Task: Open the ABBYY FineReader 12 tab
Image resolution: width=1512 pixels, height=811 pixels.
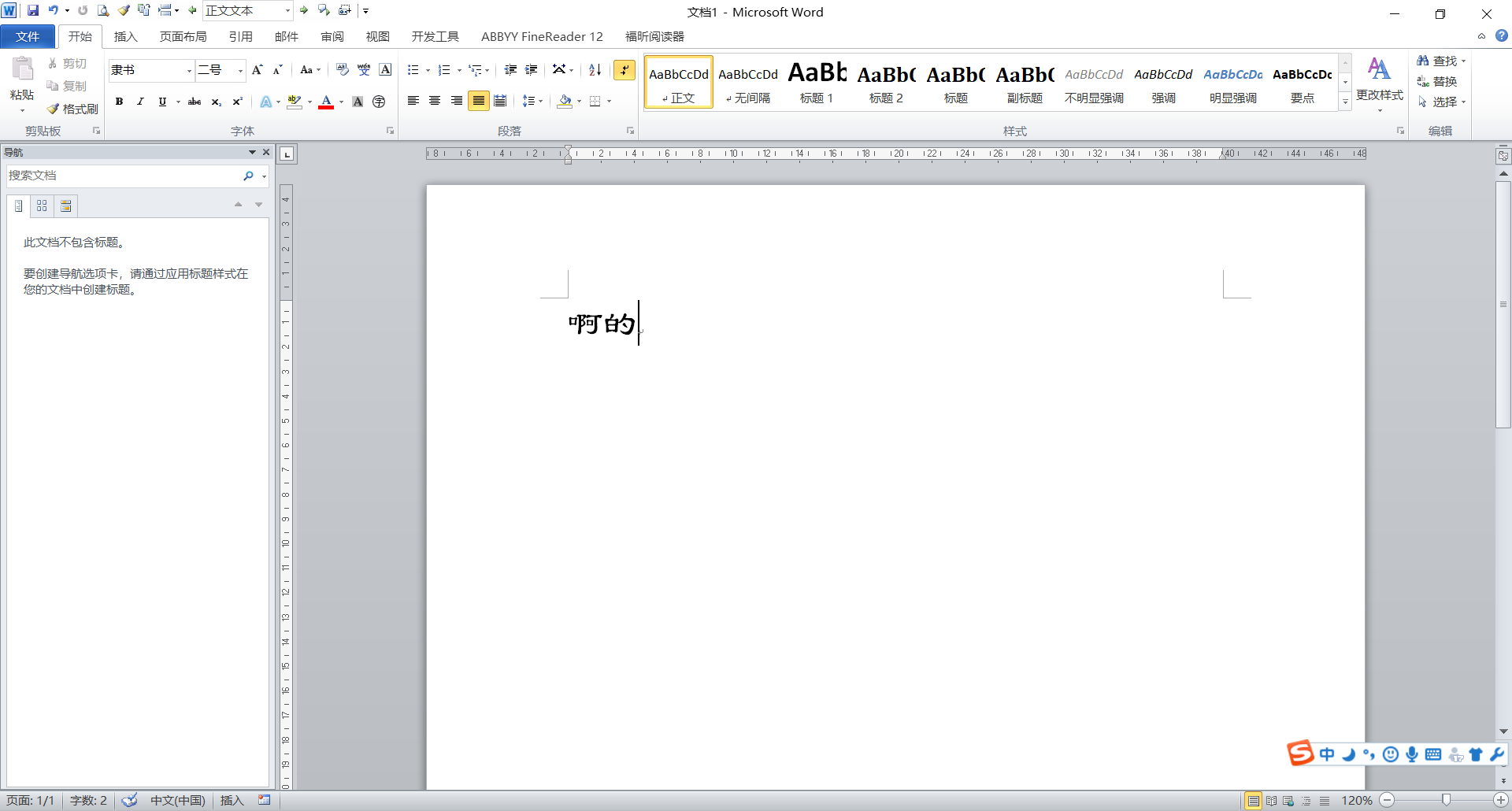Action: pyautogui.click(x=542, y=36)
